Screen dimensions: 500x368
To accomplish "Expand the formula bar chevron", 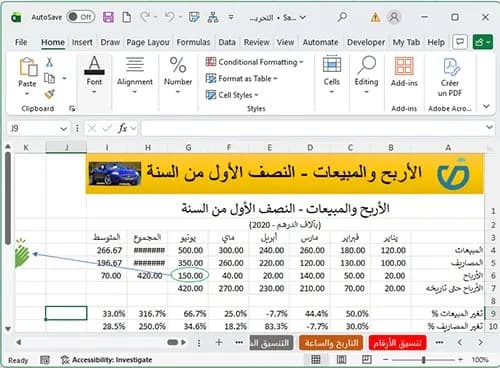I will pyautogui.click(x=489, y=127).
